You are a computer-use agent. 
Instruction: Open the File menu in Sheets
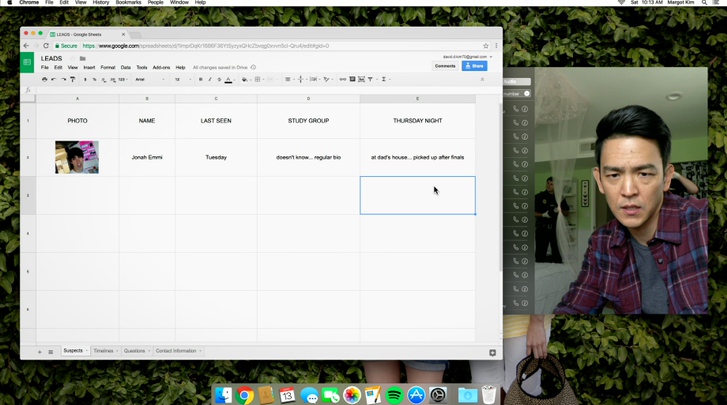coord(45,67)
